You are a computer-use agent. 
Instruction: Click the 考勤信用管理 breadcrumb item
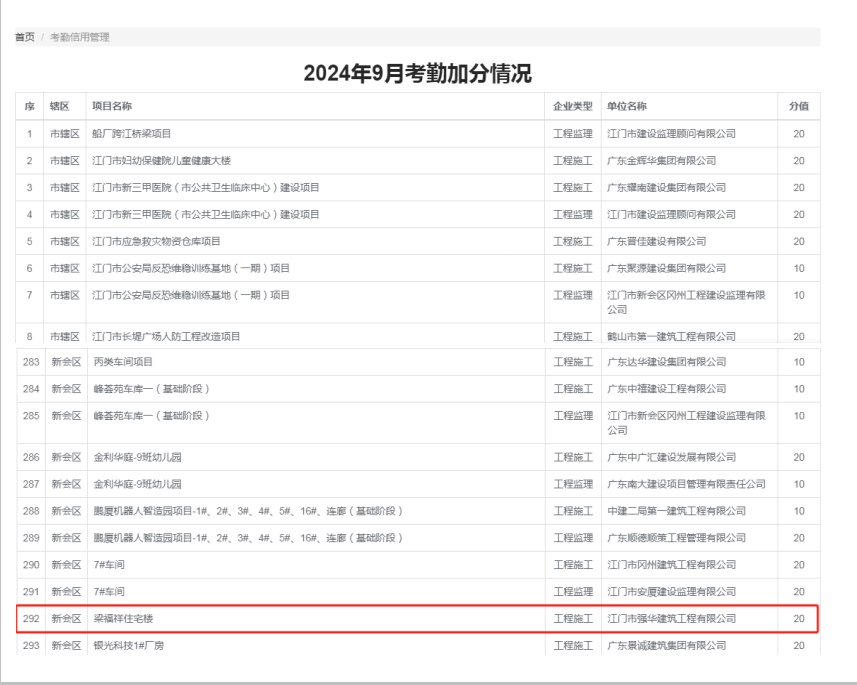tap(80, 37)
